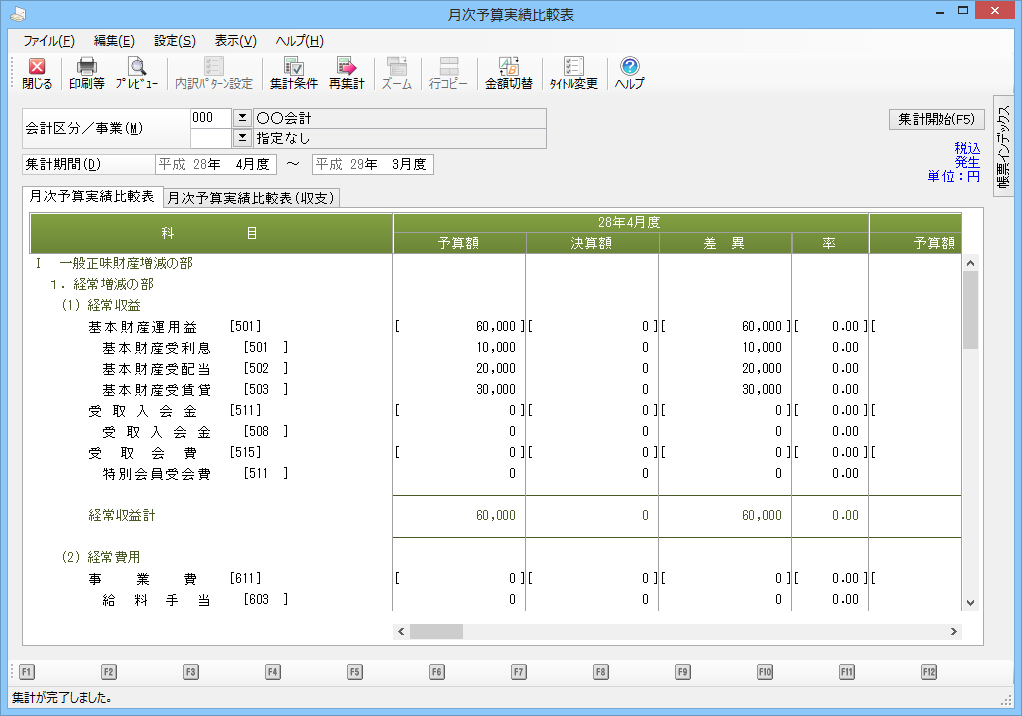Open the プレビュー preview icon
Viewport: 1022px width, 716px height.
(x=136, y=67)
